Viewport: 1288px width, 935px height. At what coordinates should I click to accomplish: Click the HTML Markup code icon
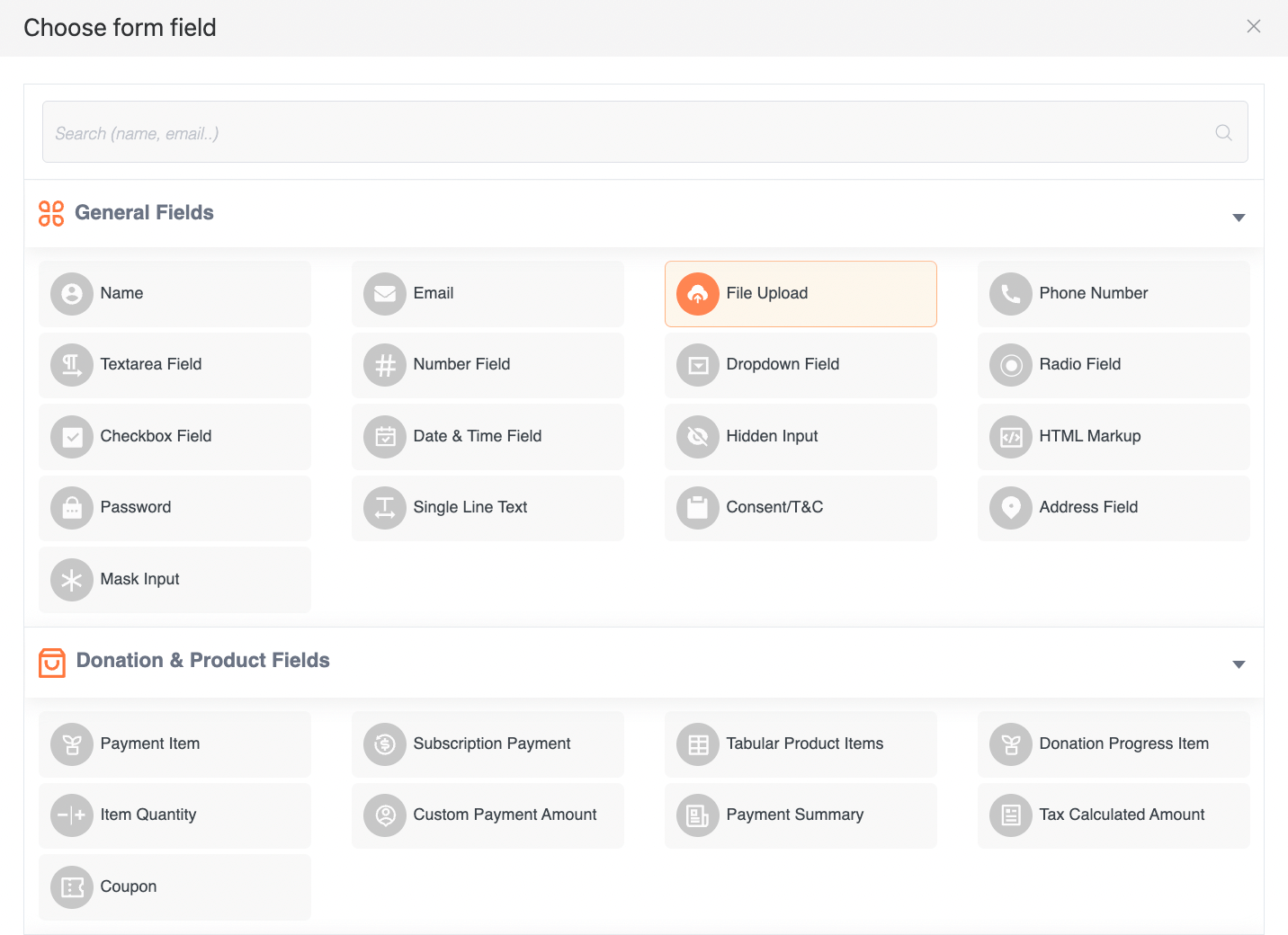click(1011, 437)
